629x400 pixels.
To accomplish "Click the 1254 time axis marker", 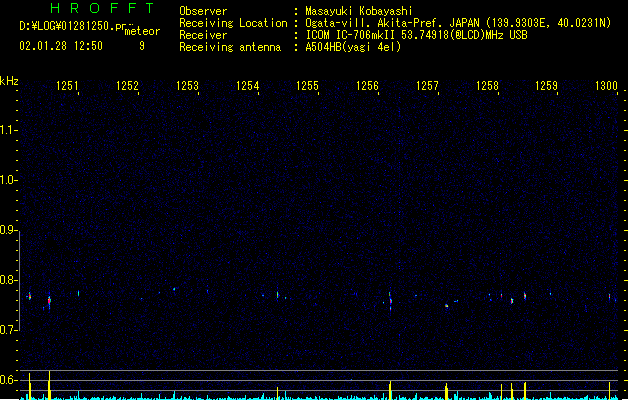I will 248,86.
